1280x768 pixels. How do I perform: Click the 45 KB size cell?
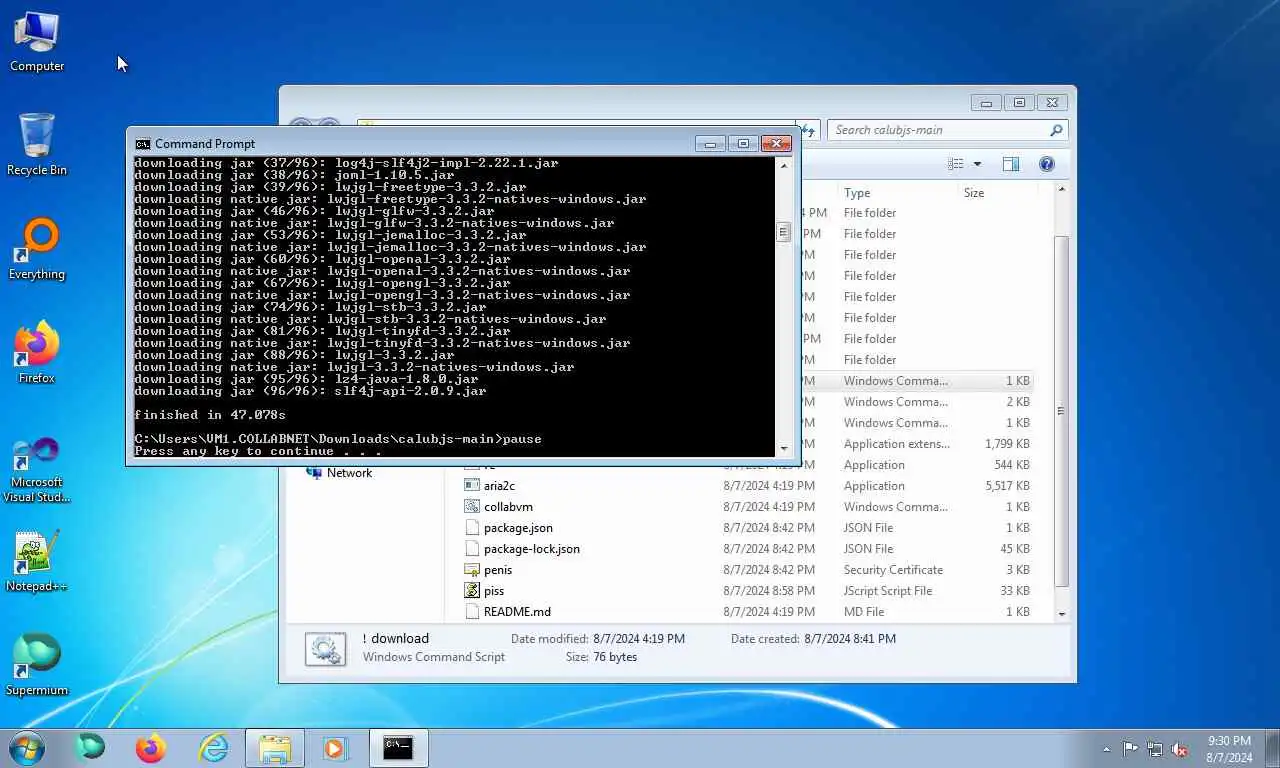coord(1014,549)
